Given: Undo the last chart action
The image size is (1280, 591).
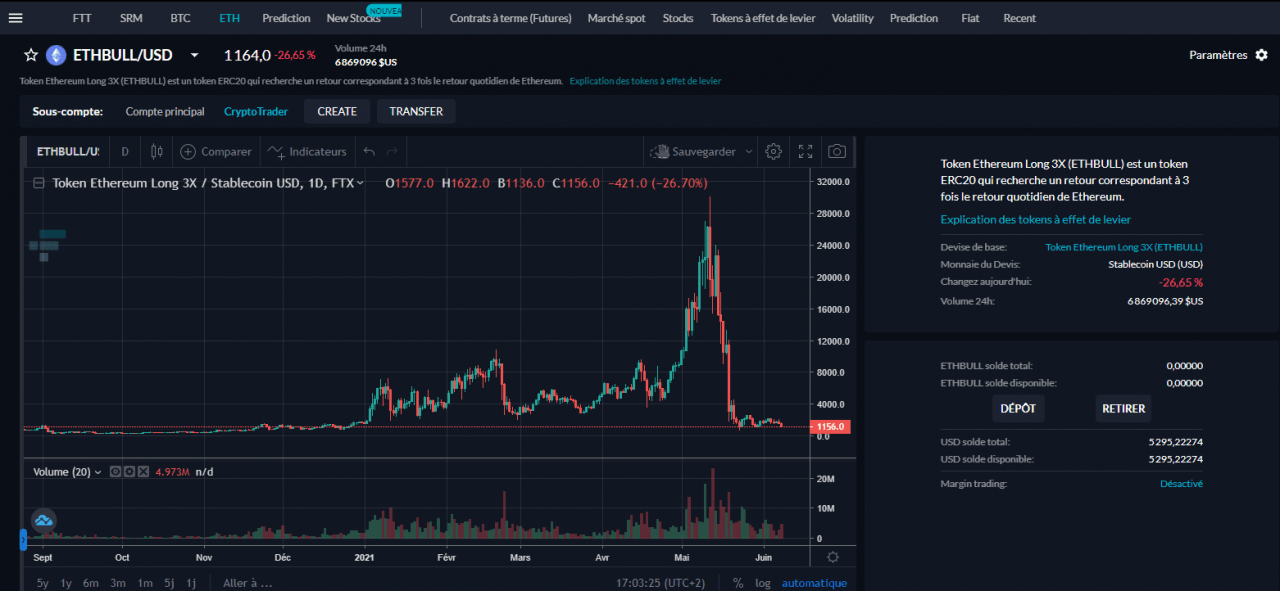Looking at the screenshot, I should coord(369,152).
